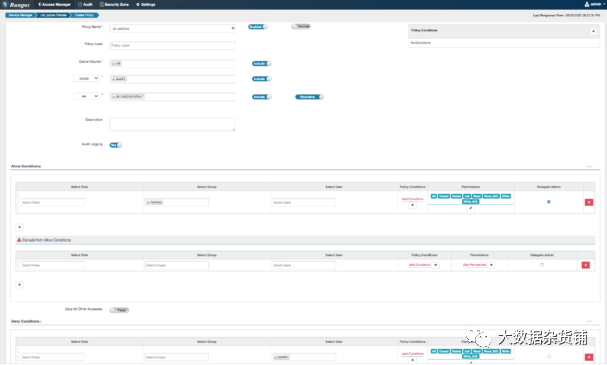Open the Access Manager menu
607x365 pixels.
54,5
